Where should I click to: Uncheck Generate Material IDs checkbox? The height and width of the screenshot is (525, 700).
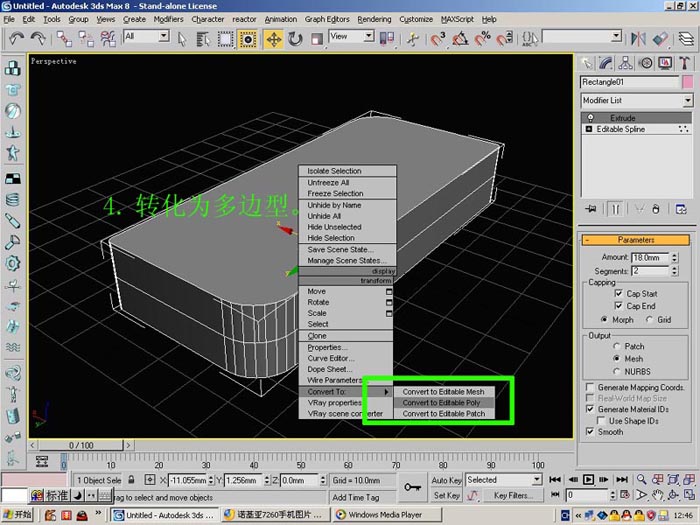[590, 409]
